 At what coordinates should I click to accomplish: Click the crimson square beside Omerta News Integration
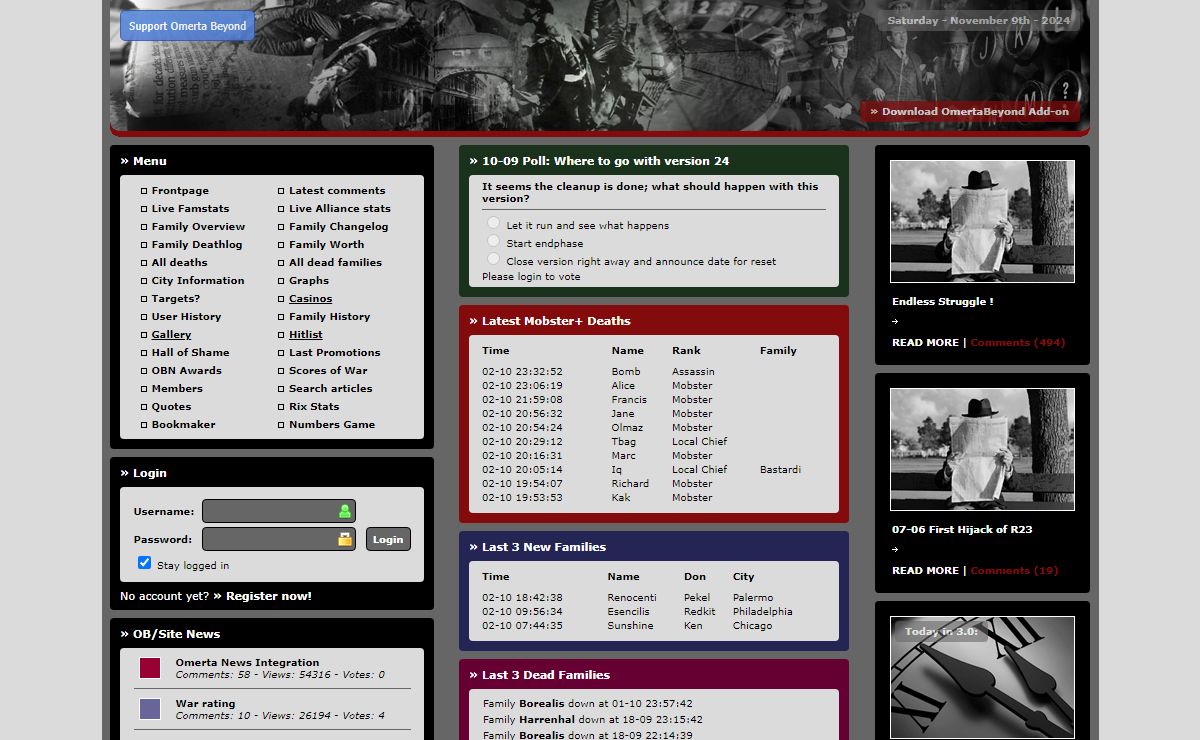click(x=150, y=668)
